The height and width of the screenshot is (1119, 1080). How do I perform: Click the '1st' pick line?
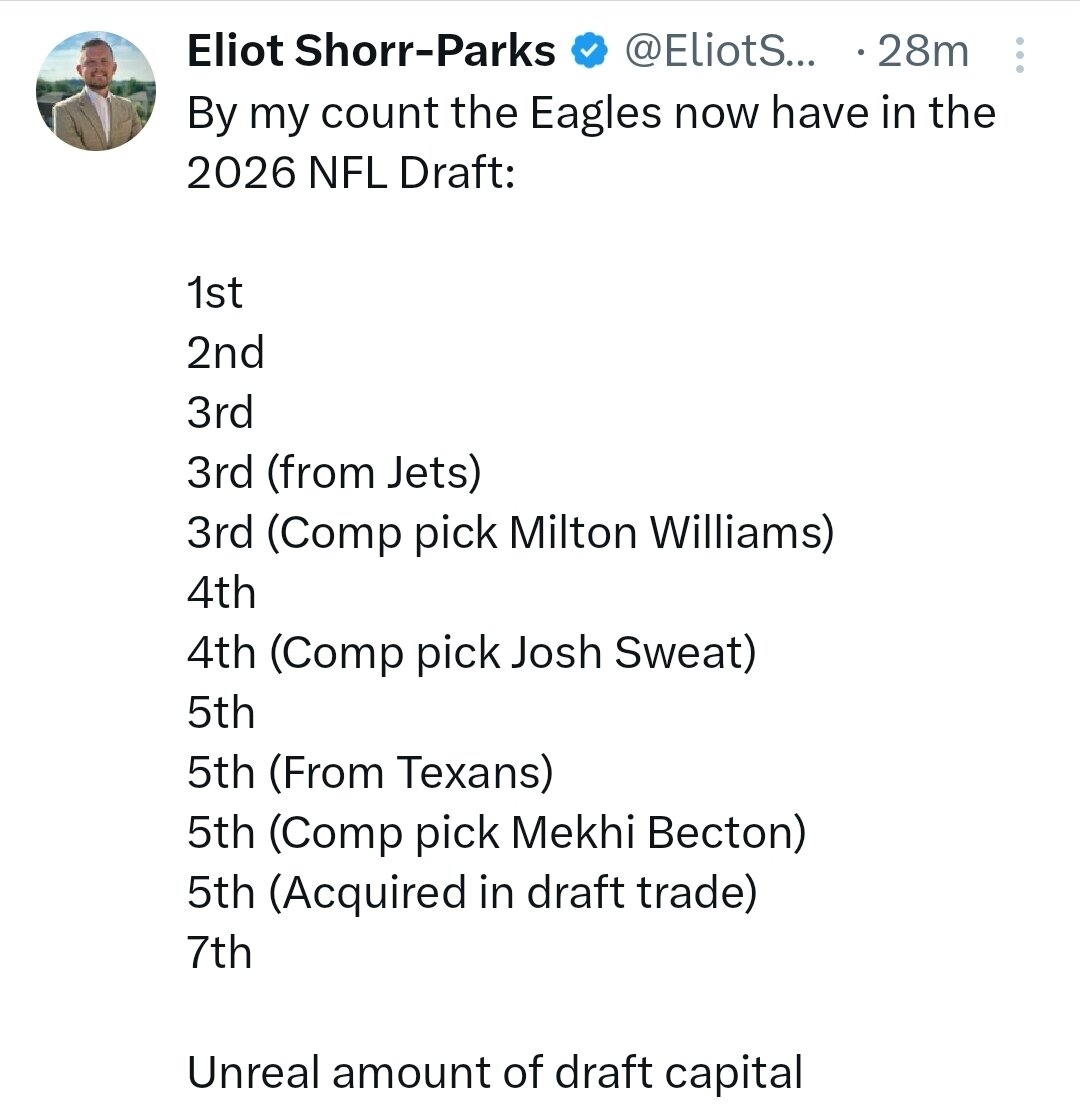(215, 292)
